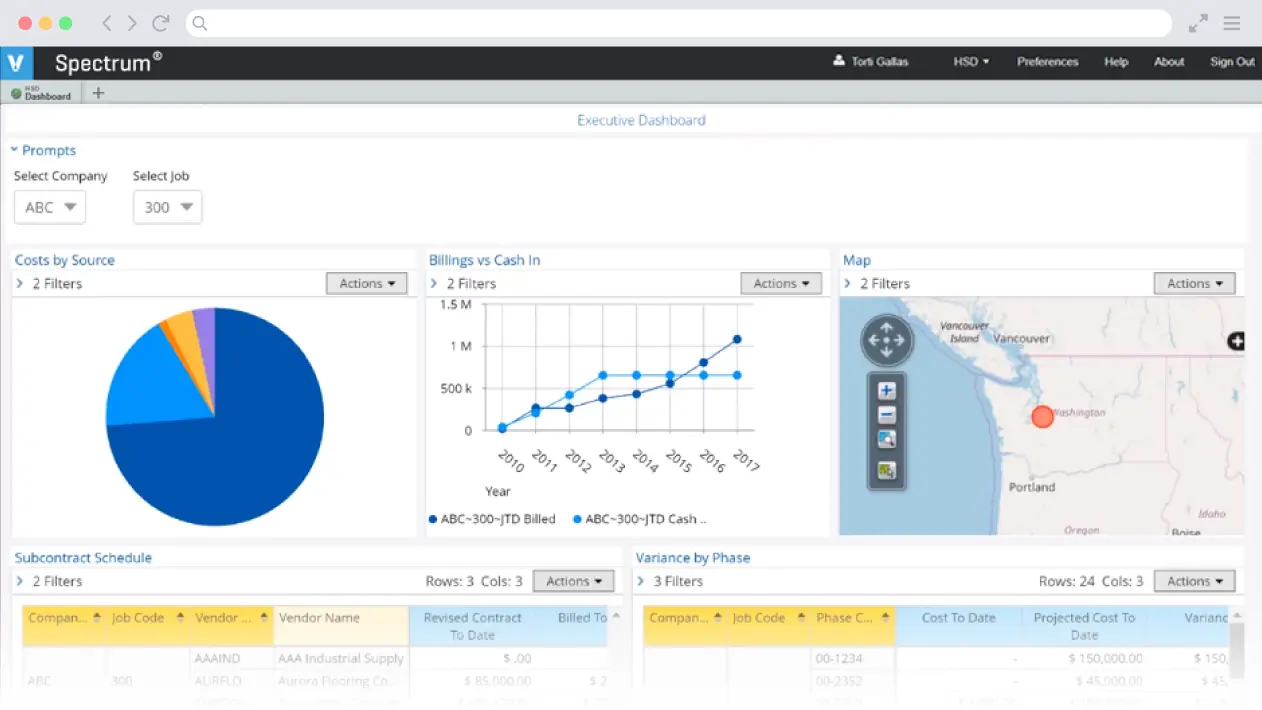The image size is (1262, 710).
Task: Expand filters in Costs by Source
Action: point(20,284)
